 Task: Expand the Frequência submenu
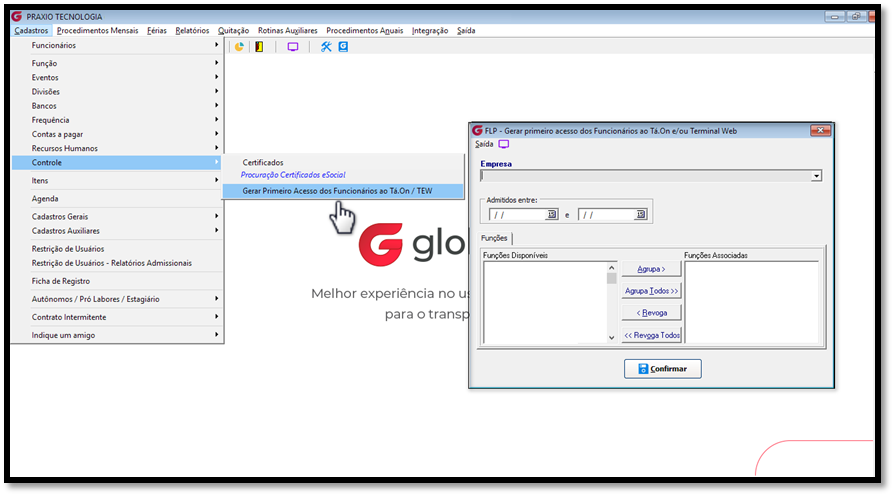(x=217, y=120)
